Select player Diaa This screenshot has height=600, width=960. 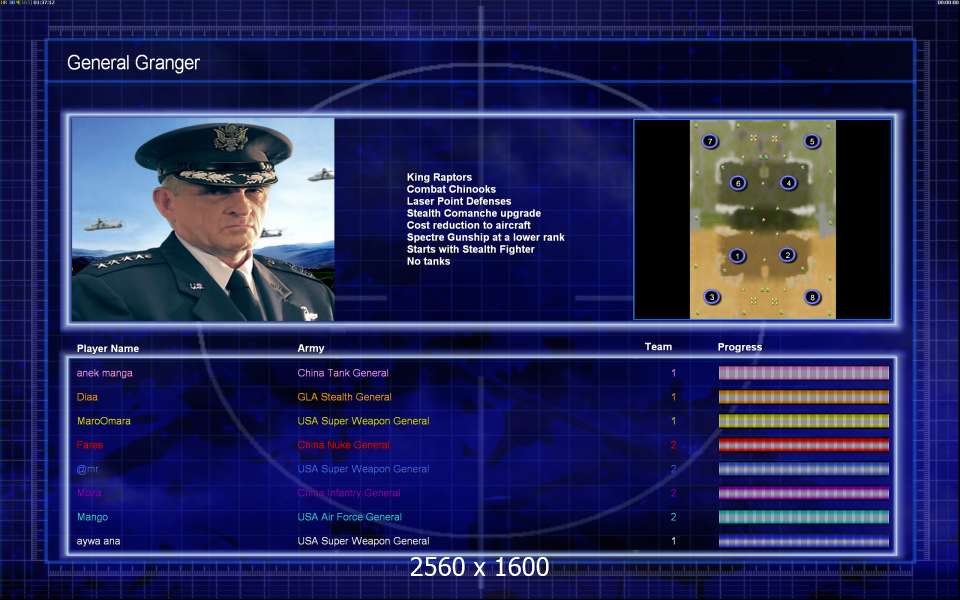[87, 397]
